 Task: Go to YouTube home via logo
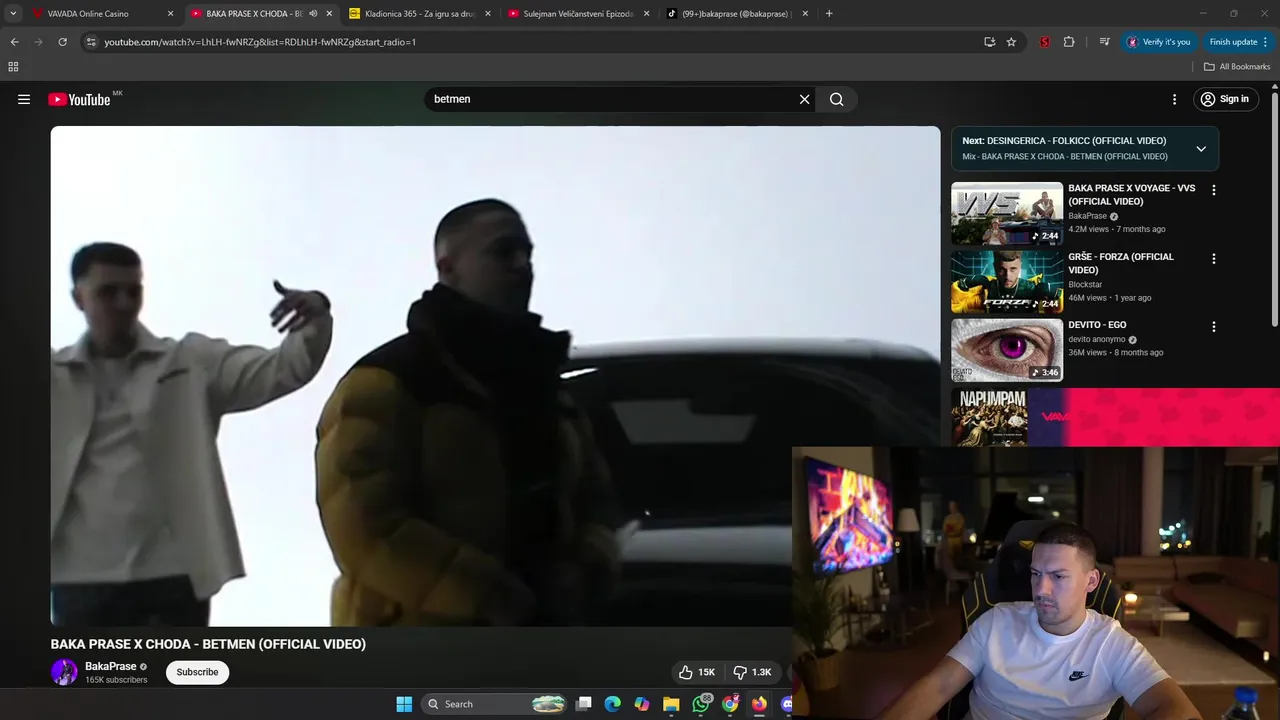pos(79,99)
